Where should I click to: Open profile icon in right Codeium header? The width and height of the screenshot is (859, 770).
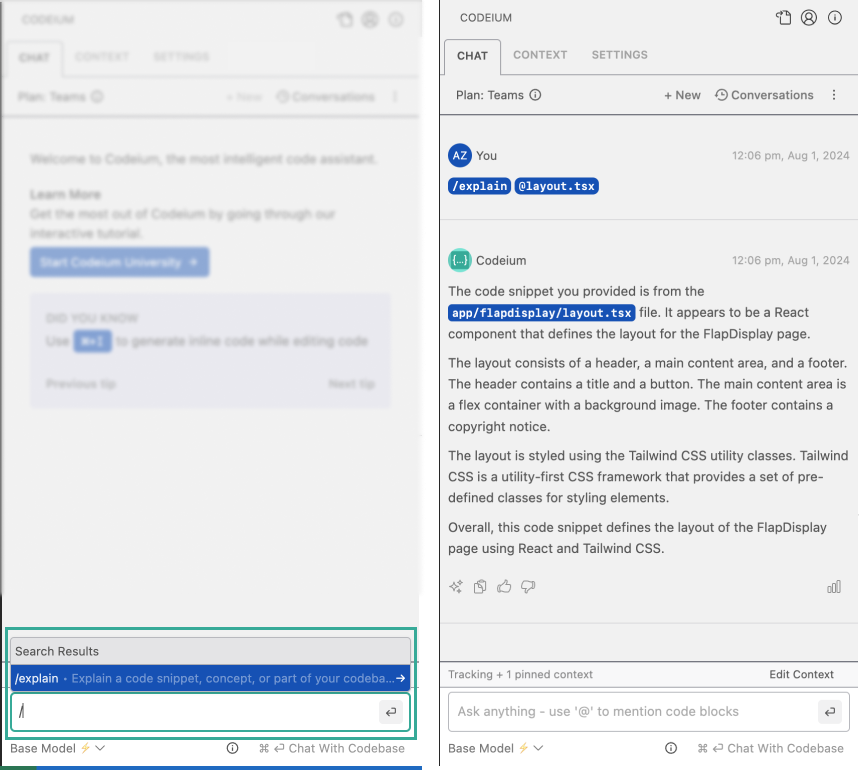[x=809, y=18]
